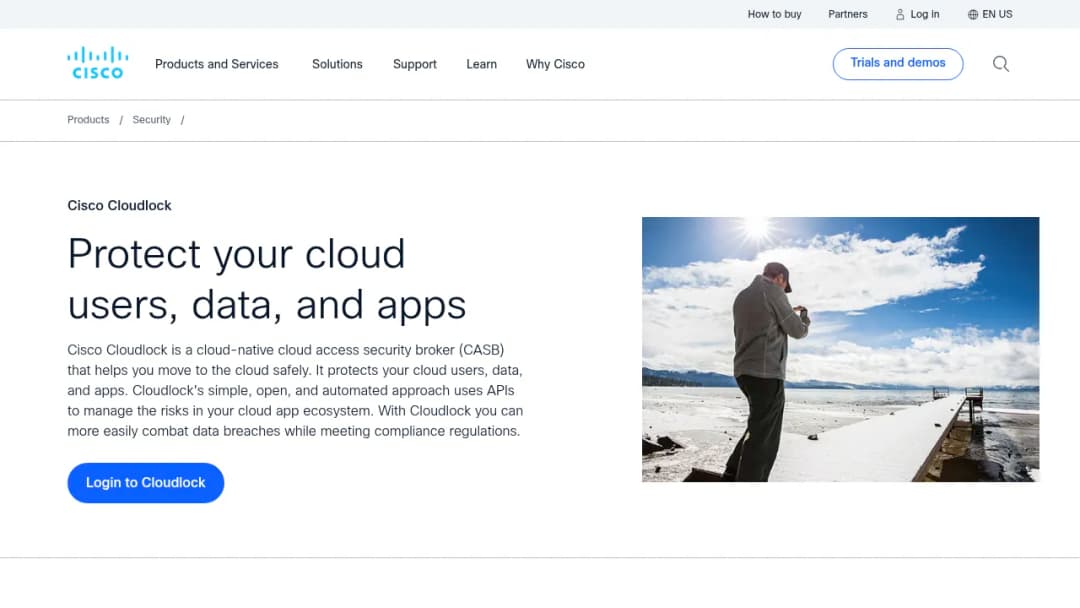Click the Cloudlock description paragraph
The width and height of the screenshot is (1080, 608).
[295, 390]
